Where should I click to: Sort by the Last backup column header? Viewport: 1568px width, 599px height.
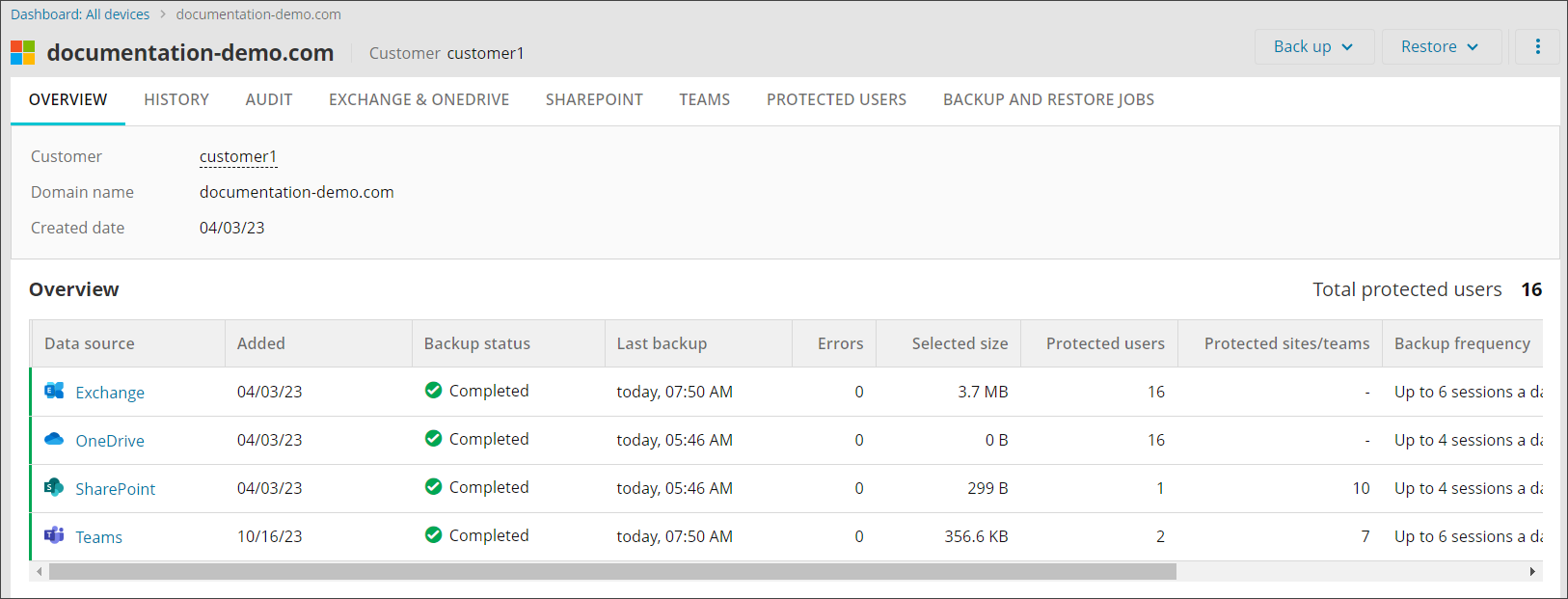click(662, 343)
